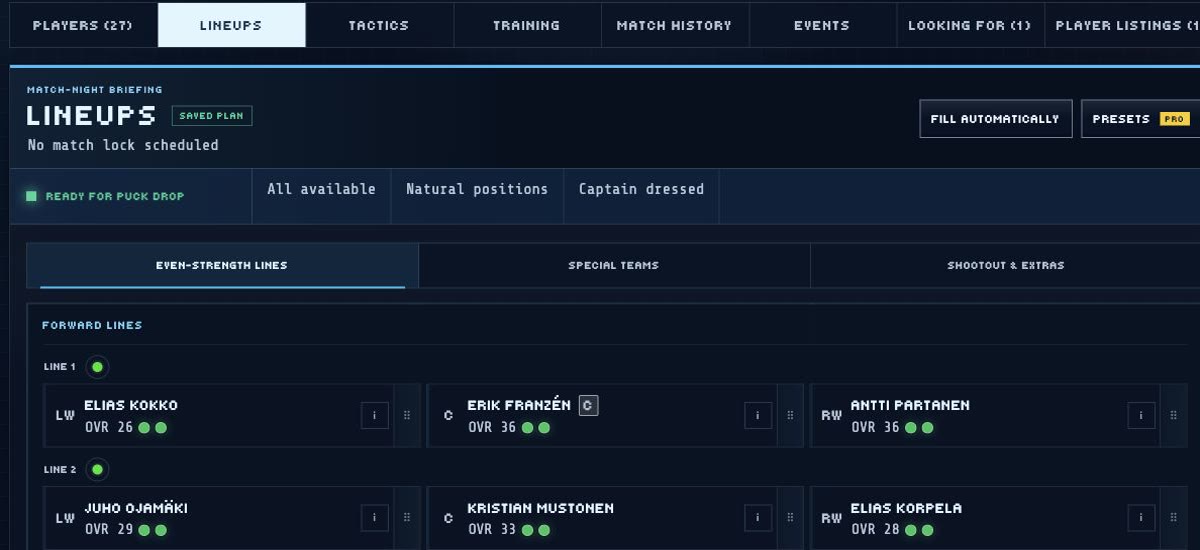The height and width of the screenshot is (550, 1200).
Task: Click the No match lock scheduled text
Action: tap(123, 145)
